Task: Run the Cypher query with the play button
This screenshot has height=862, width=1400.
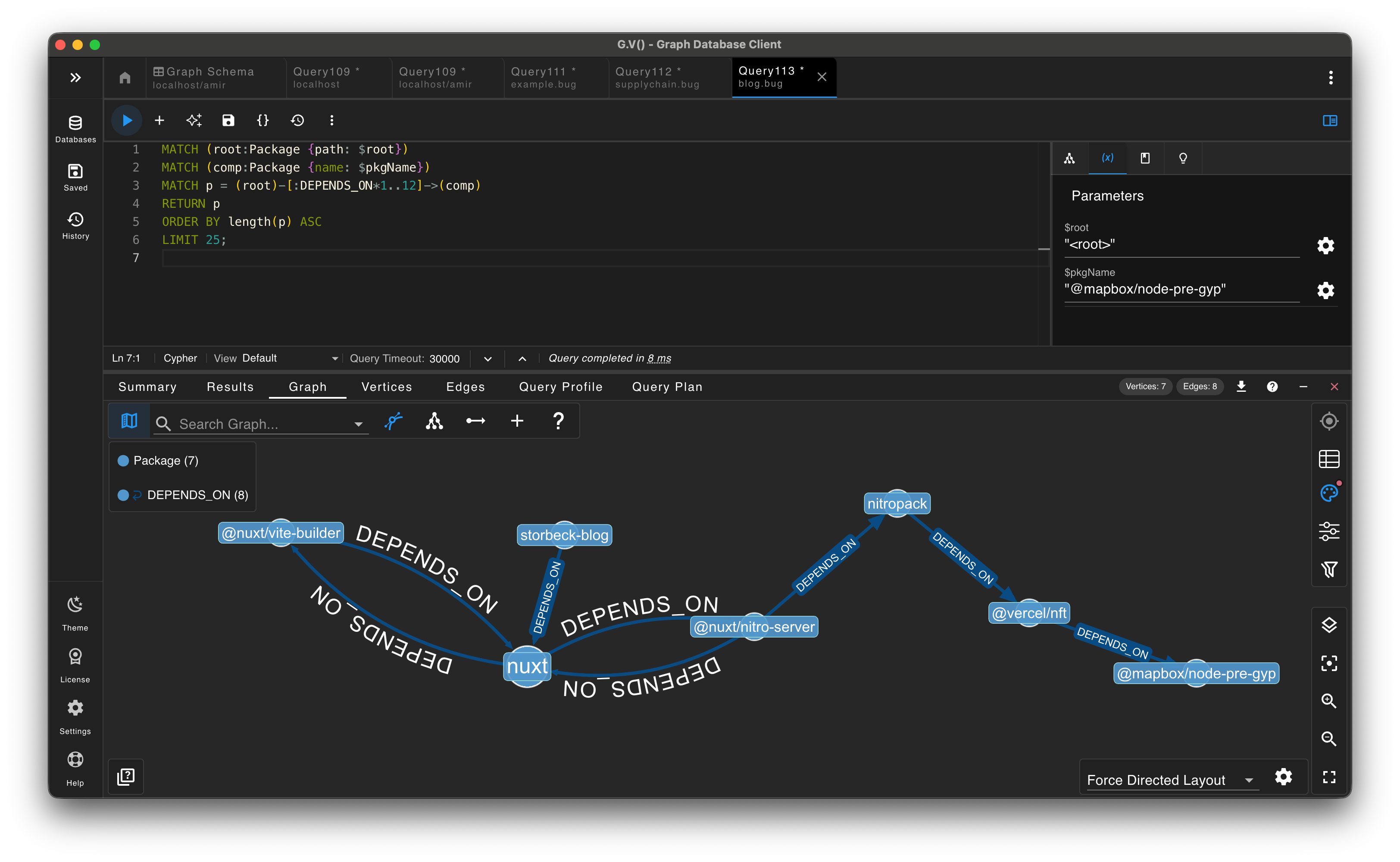Action: click(x=126, y=120)
